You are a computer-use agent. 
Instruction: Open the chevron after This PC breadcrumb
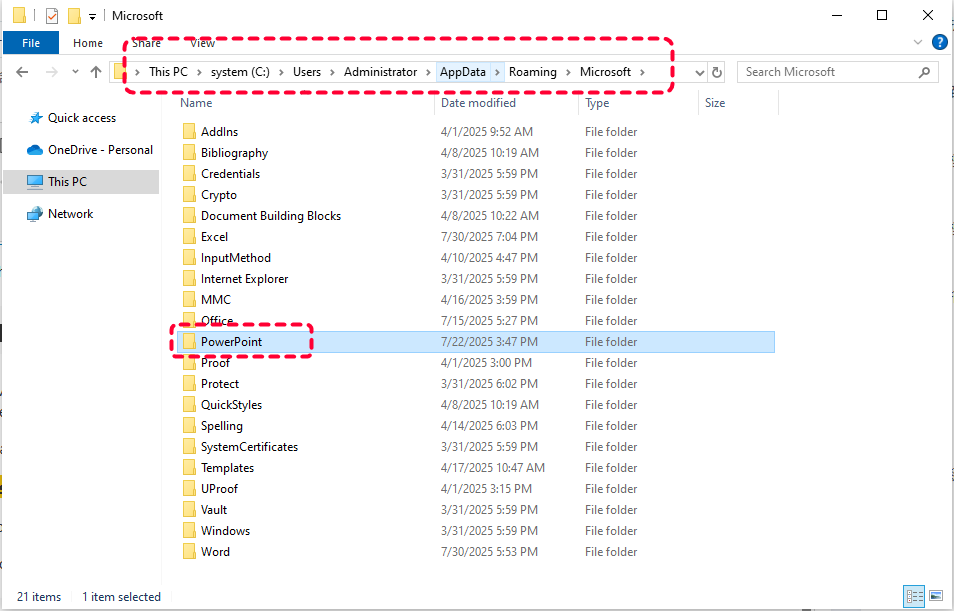tap(200, 72)
